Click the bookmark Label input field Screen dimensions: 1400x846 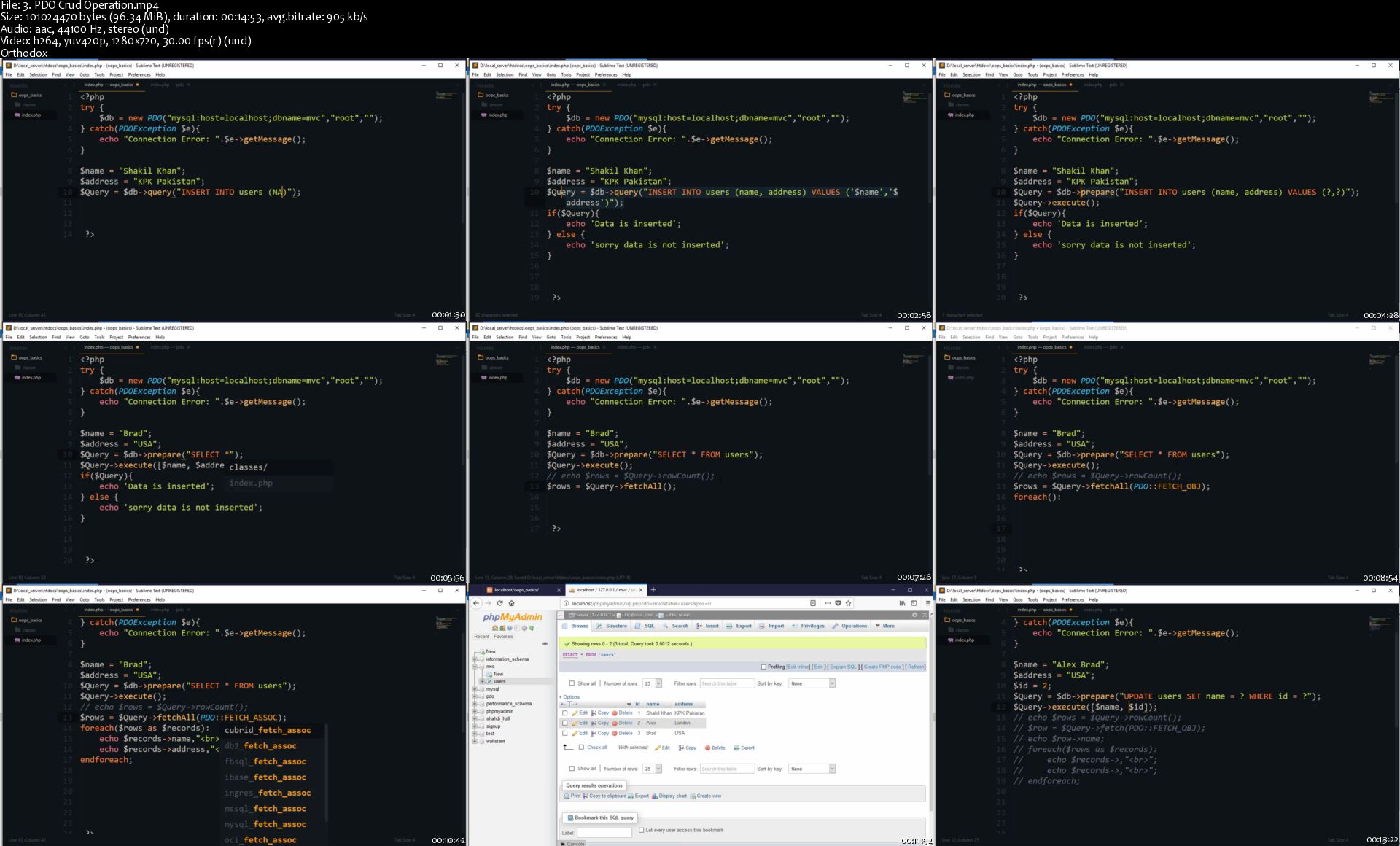(x=604, y=833)
